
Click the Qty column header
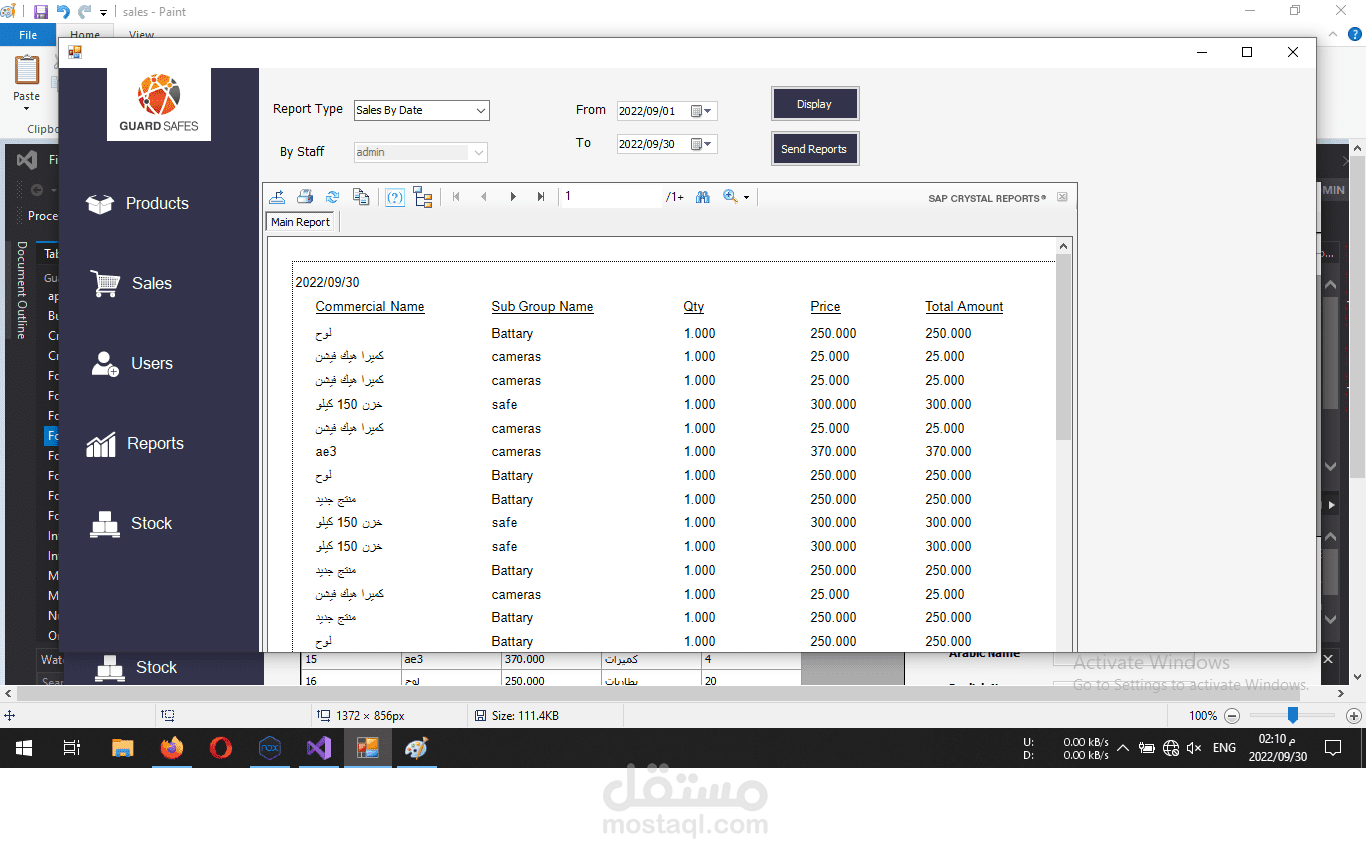(694, 307)
